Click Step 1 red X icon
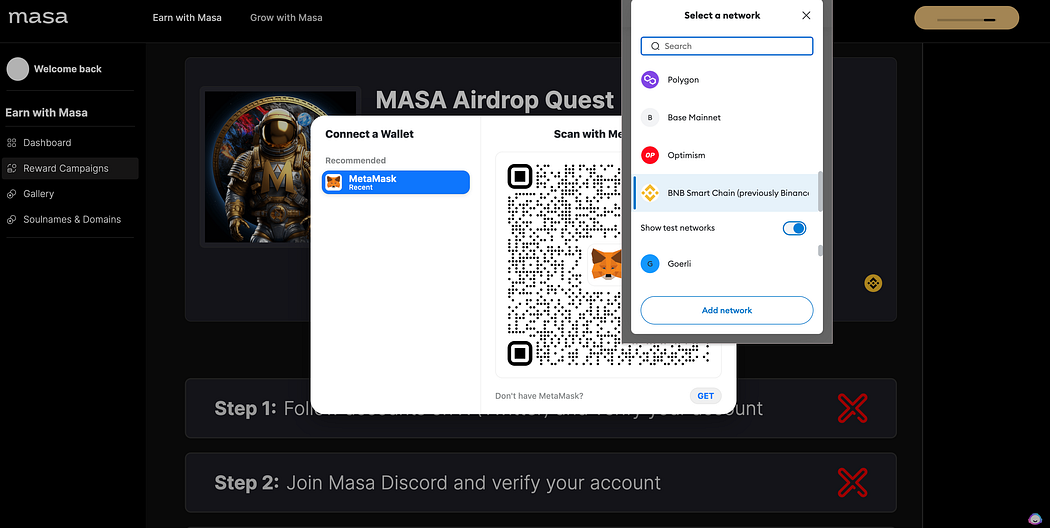The width and height of the screenshot is (1050, 528). [852, 408]
